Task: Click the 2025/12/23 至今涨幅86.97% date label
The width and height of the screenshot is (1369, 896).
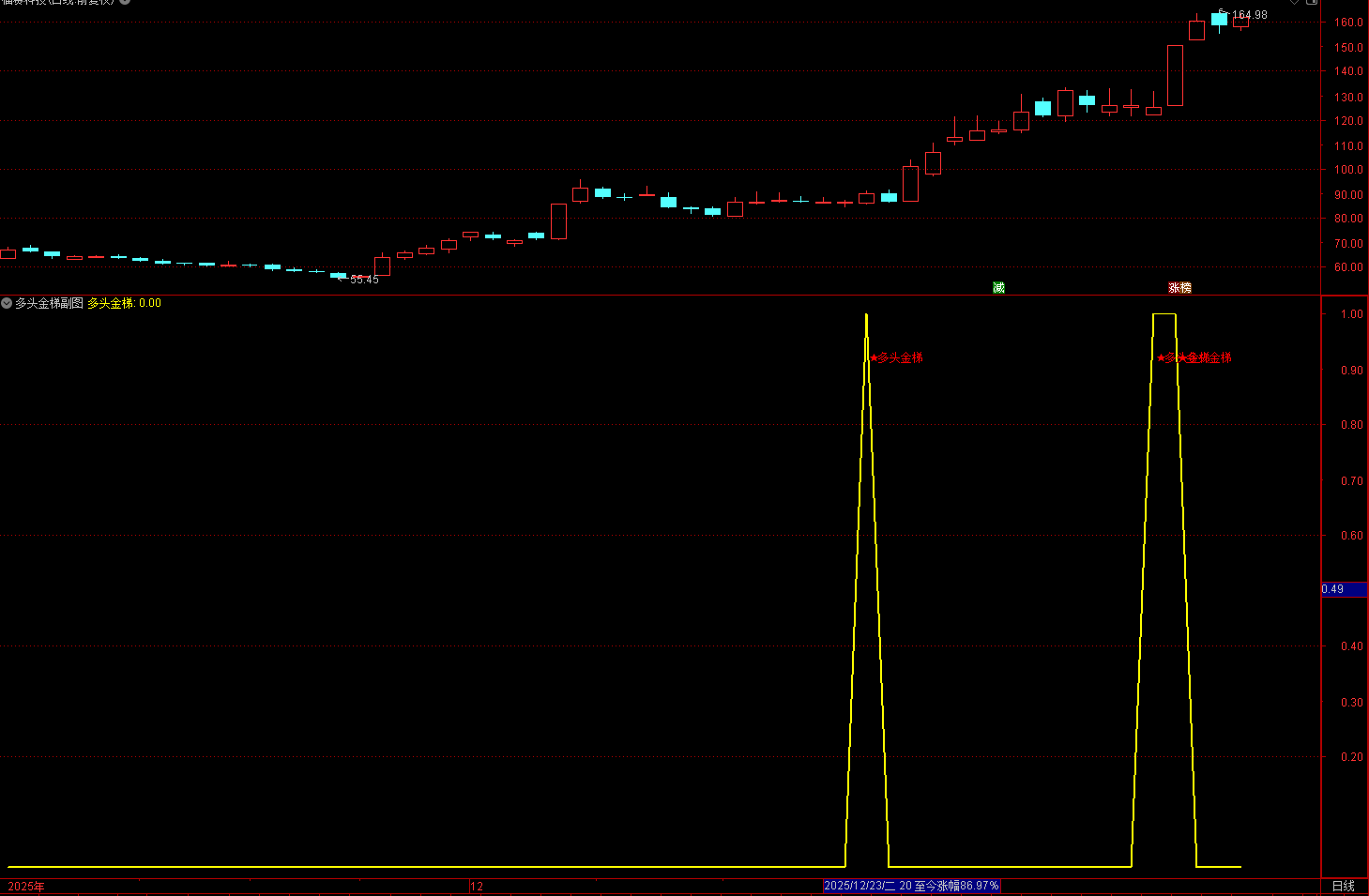Action: (x=911, y=886)
